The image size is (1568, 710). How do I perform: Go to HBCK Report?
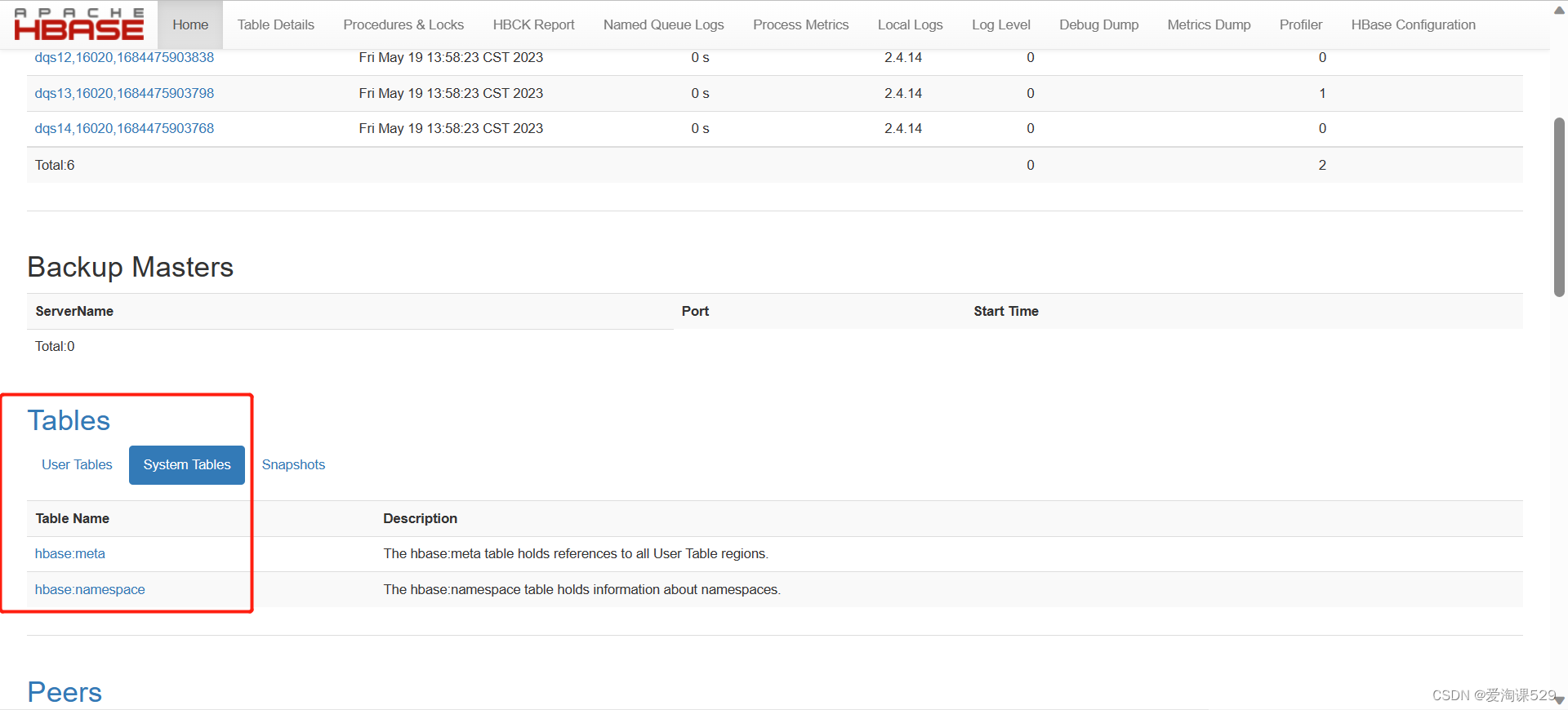tap(533, 24)
